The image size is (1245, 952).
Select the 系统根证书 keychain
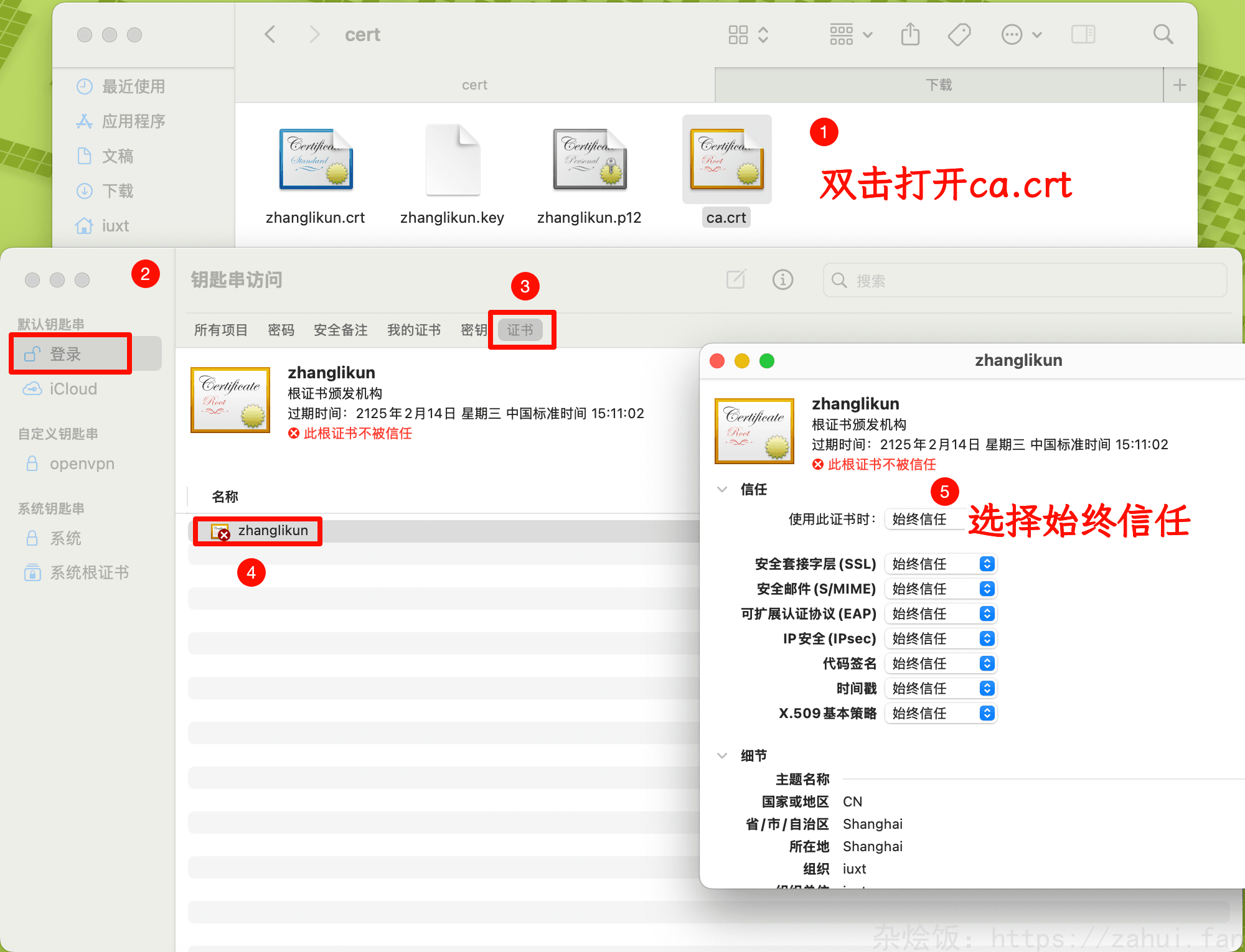pyautogui.click(x=89, y=572)
